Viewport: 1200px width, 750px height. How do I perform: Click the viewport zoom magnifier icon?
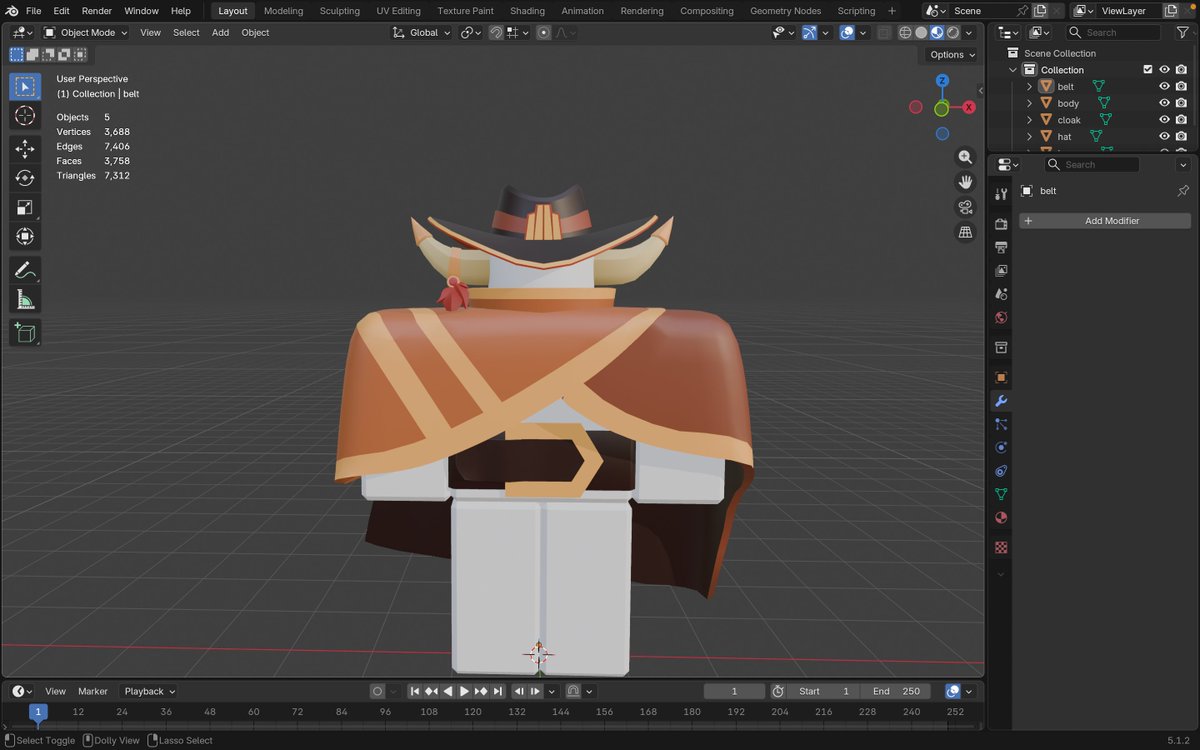[965, 157]
